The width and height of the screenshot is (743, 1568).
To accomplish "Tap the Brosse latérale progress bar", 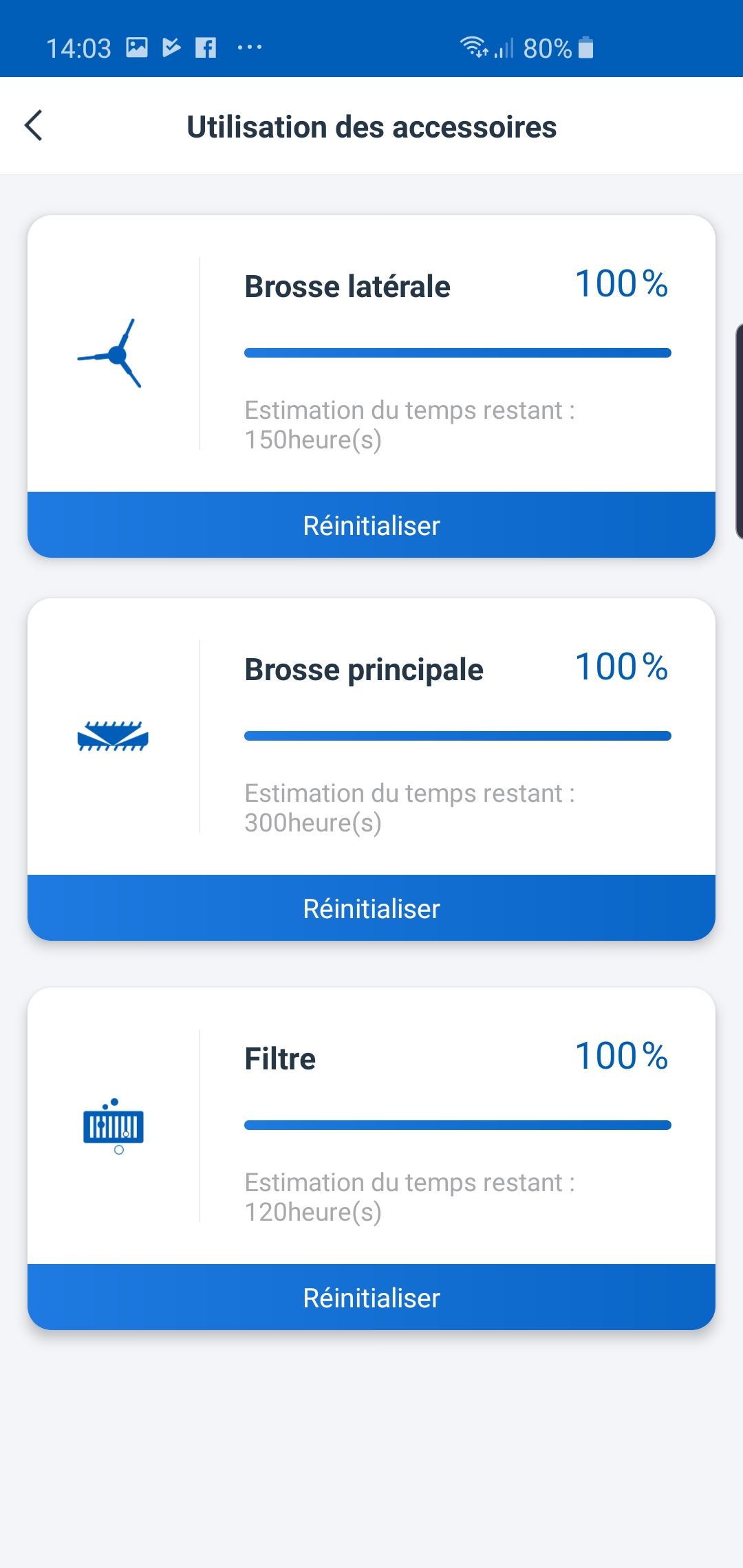I will (x=457, y=353).
